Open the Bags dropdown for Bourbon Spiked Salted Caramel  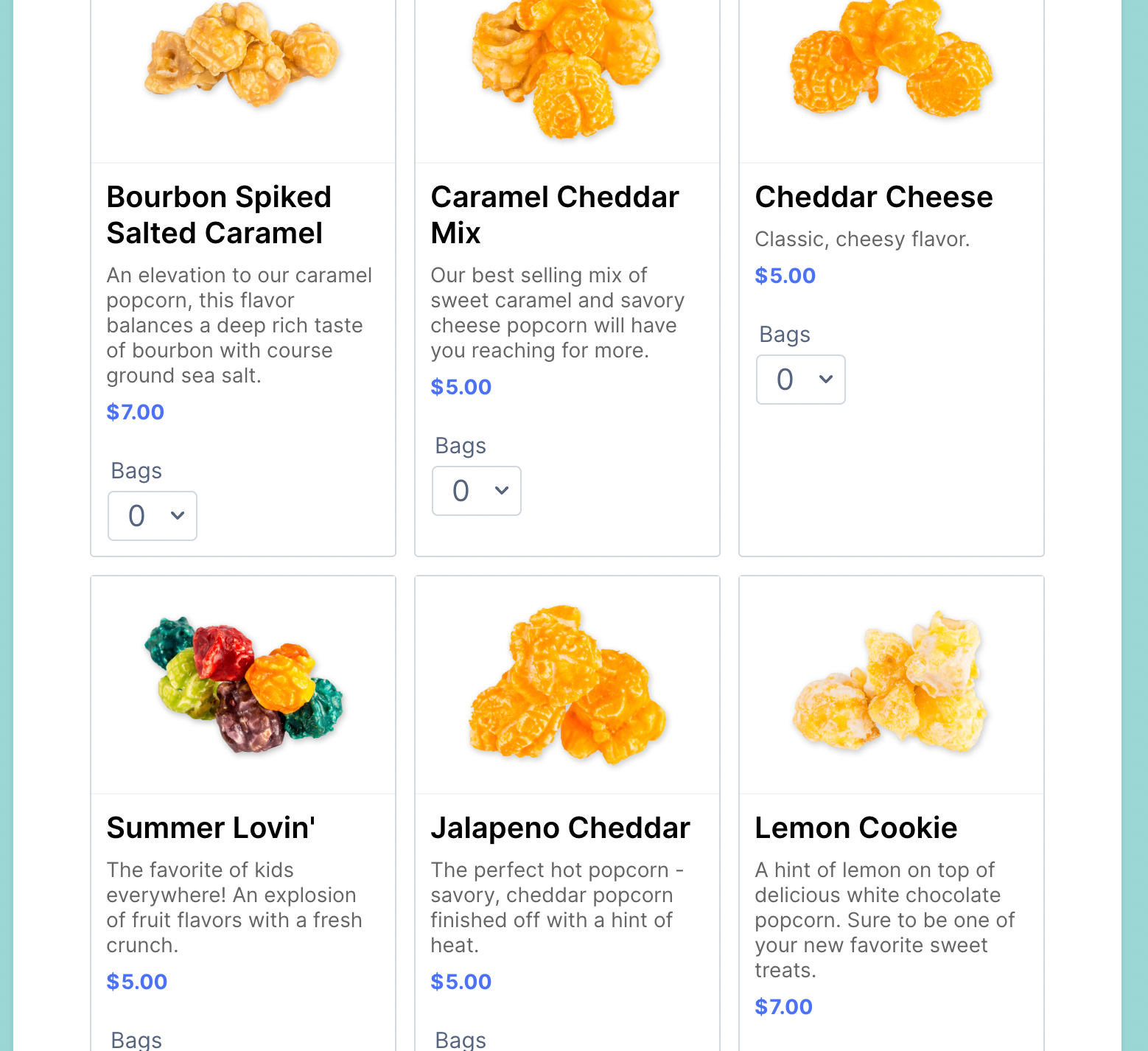(x=152, y=515)
